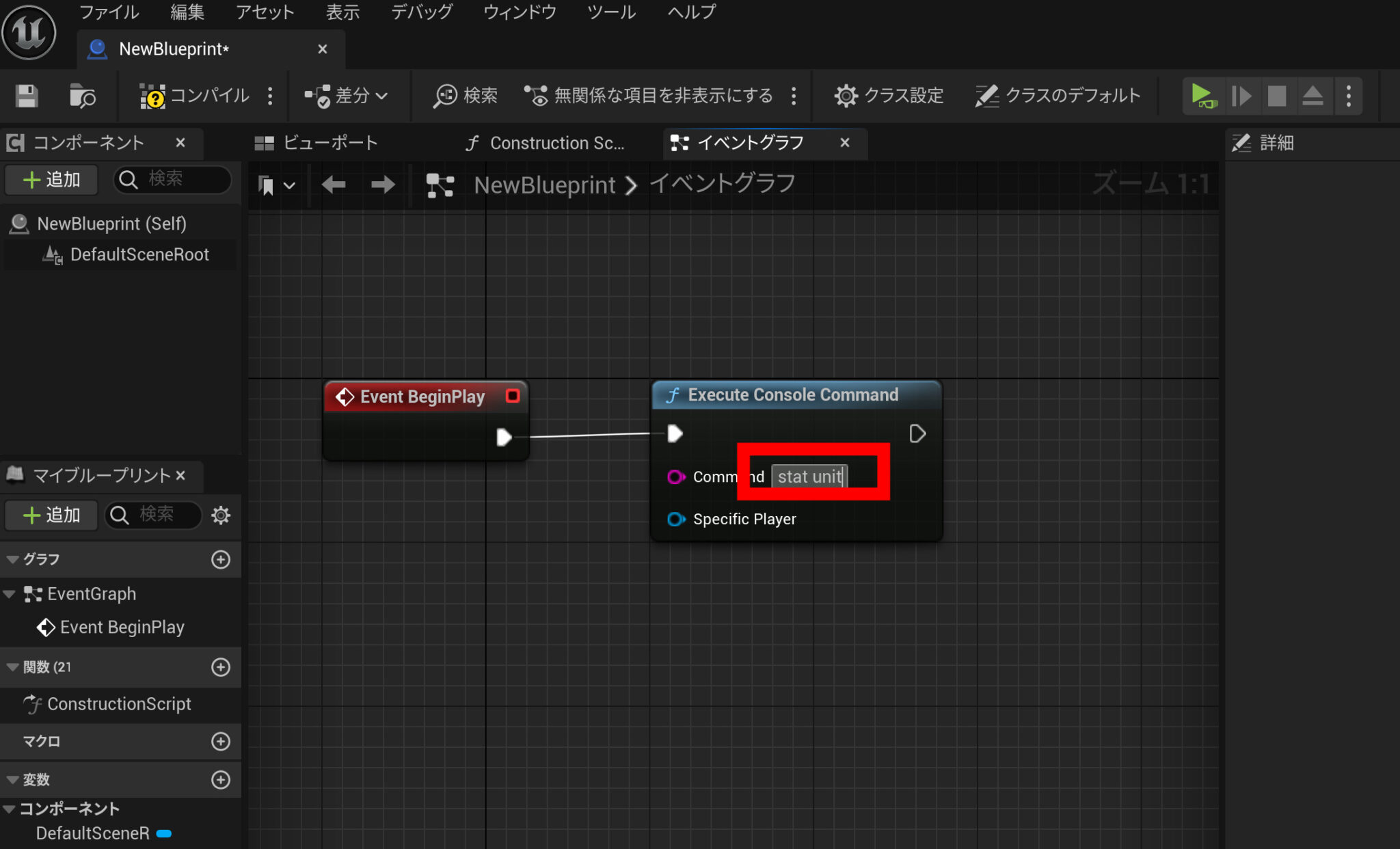Click 追加 in the Components panel
Image resolution: width=1400 pixels, height=849 pixels.
(51, 180)
